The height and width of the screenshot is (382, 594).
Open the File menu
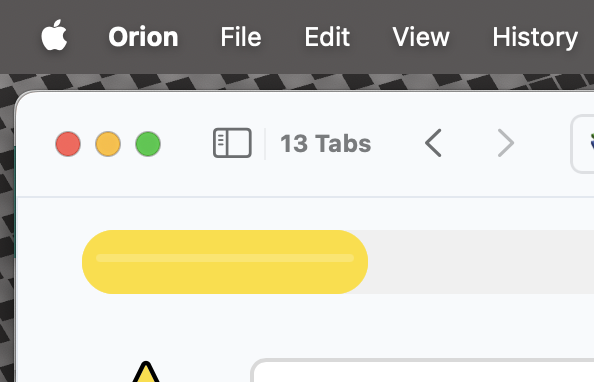point(241,37)
